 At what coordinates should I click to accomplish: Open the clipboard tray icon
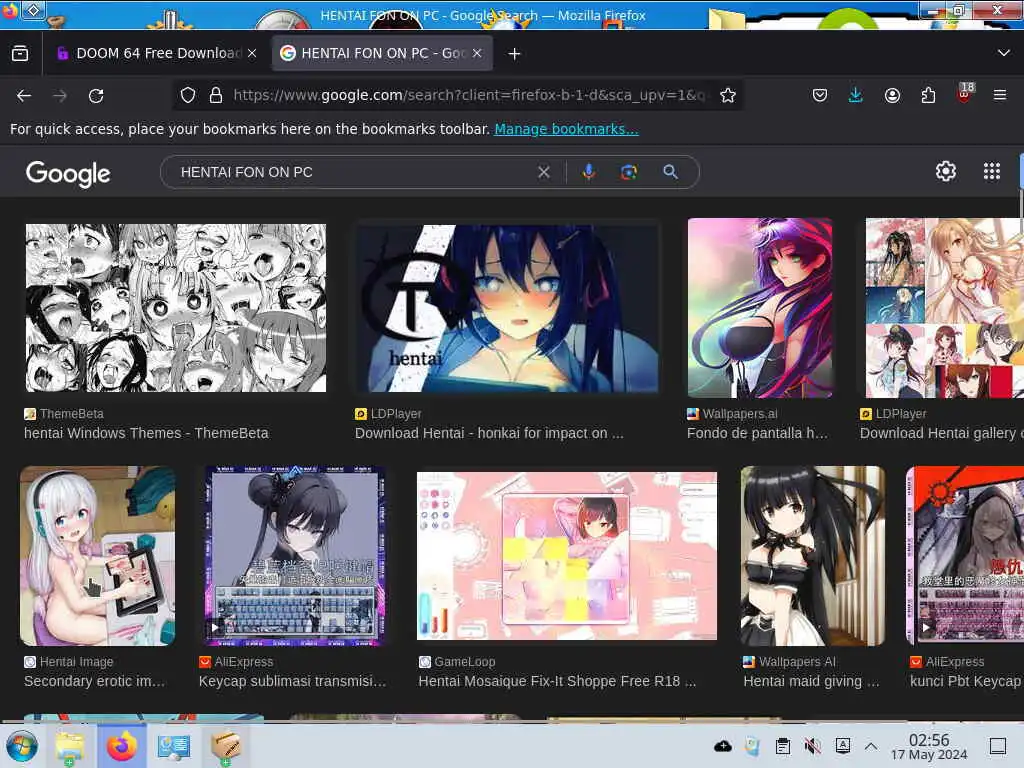[783, 746]
